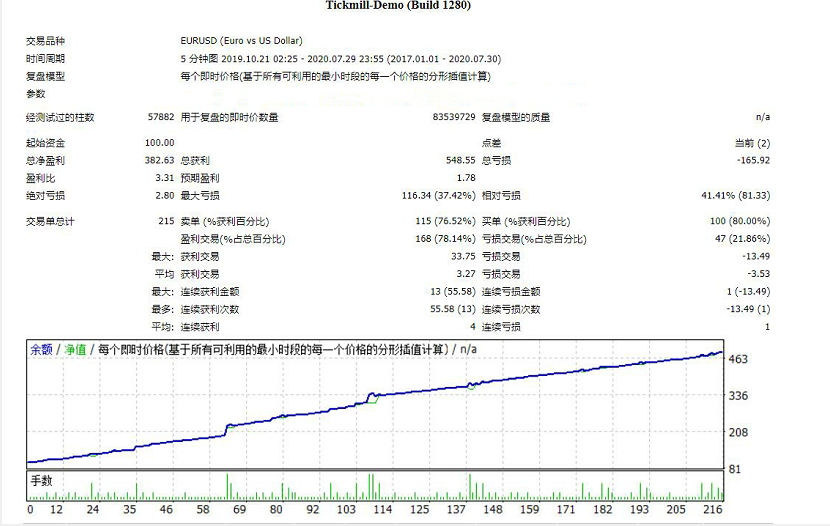830x526 pixels.
Task: Select the 208 axis label on chart
Action: [738, 432]
